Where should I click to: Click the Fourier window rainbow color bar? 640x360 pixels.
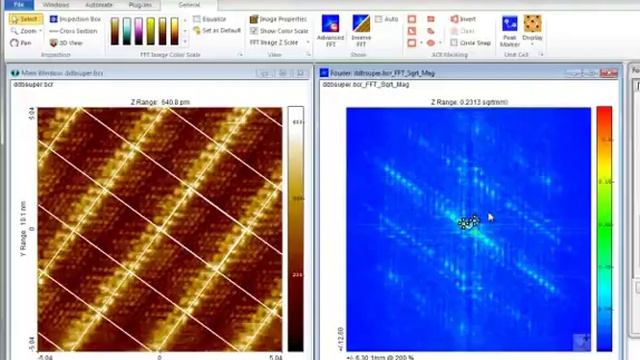click(604, 229)
